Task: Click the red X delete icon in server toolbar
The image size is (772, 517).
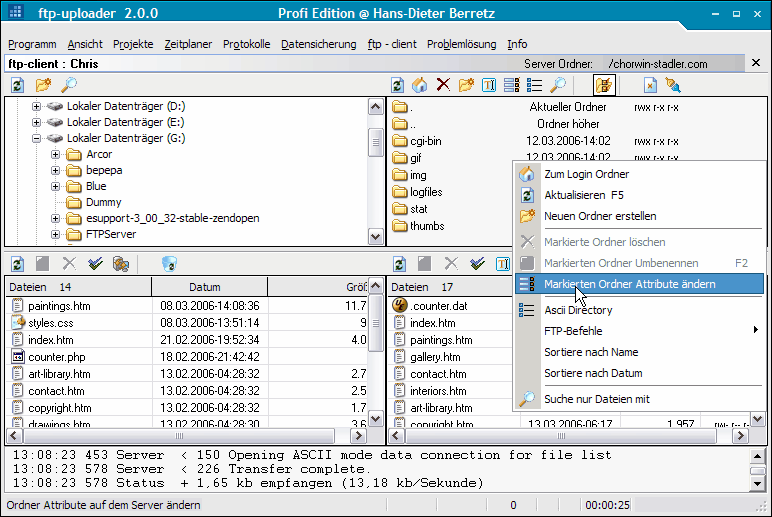Action: pos(443,86)
